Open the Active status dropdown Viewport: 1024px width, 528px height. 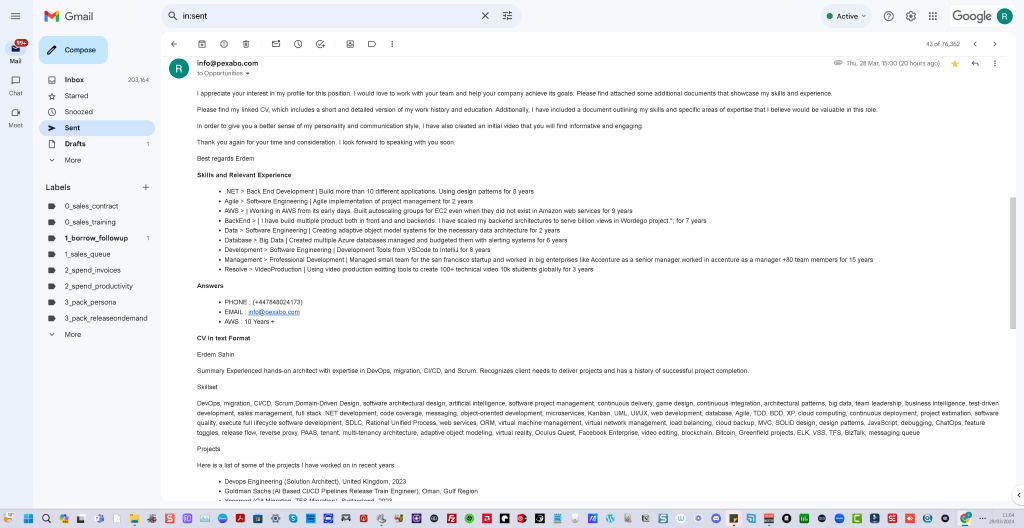tap(846, 16)
